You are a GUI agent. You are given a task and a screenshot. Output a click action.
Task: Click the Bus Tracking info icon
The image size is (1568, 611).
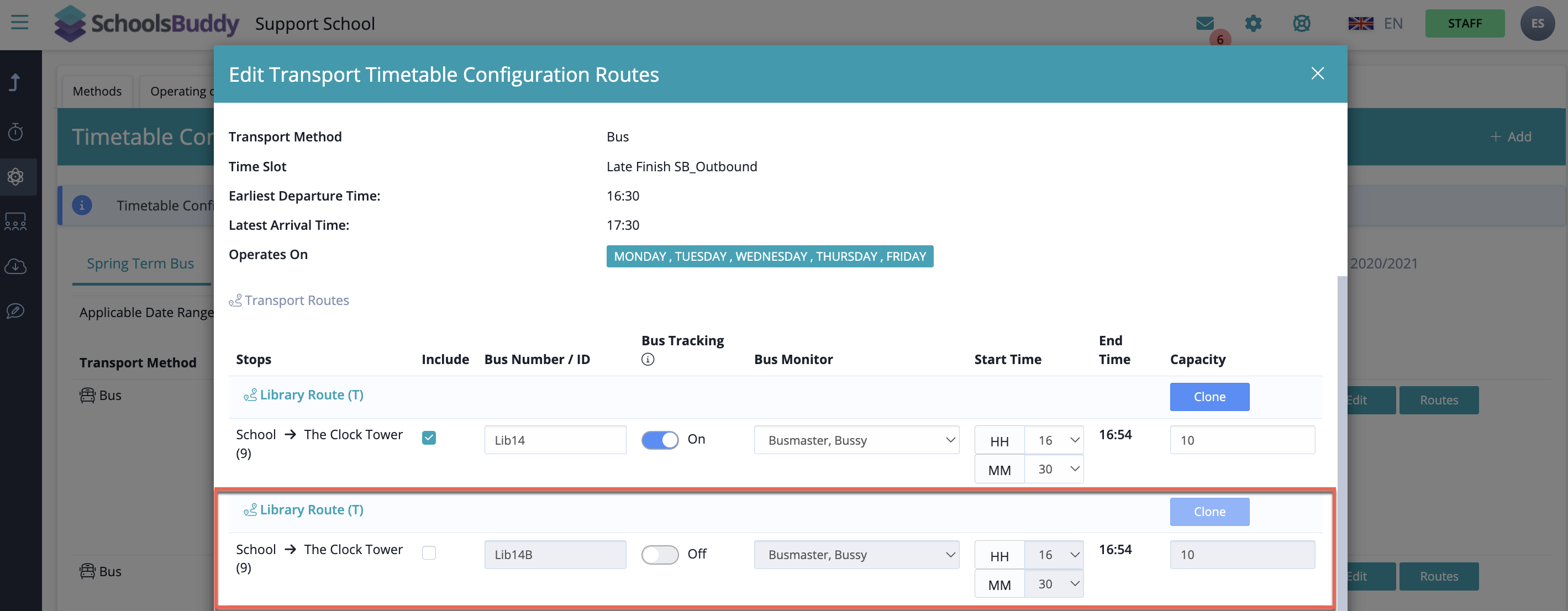point(648,360)
